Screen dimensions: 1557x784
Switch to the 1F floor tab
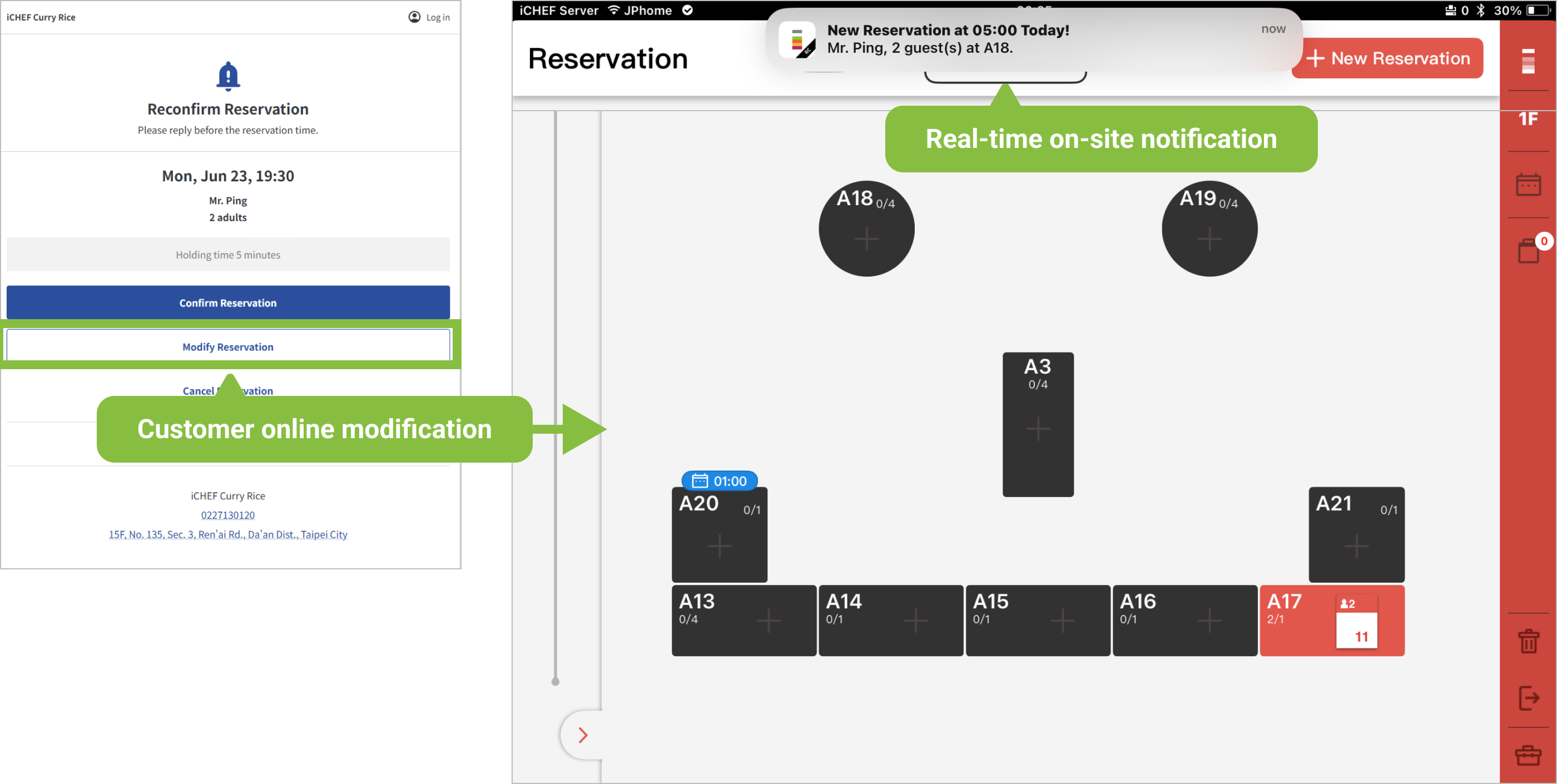(1528, 119)
